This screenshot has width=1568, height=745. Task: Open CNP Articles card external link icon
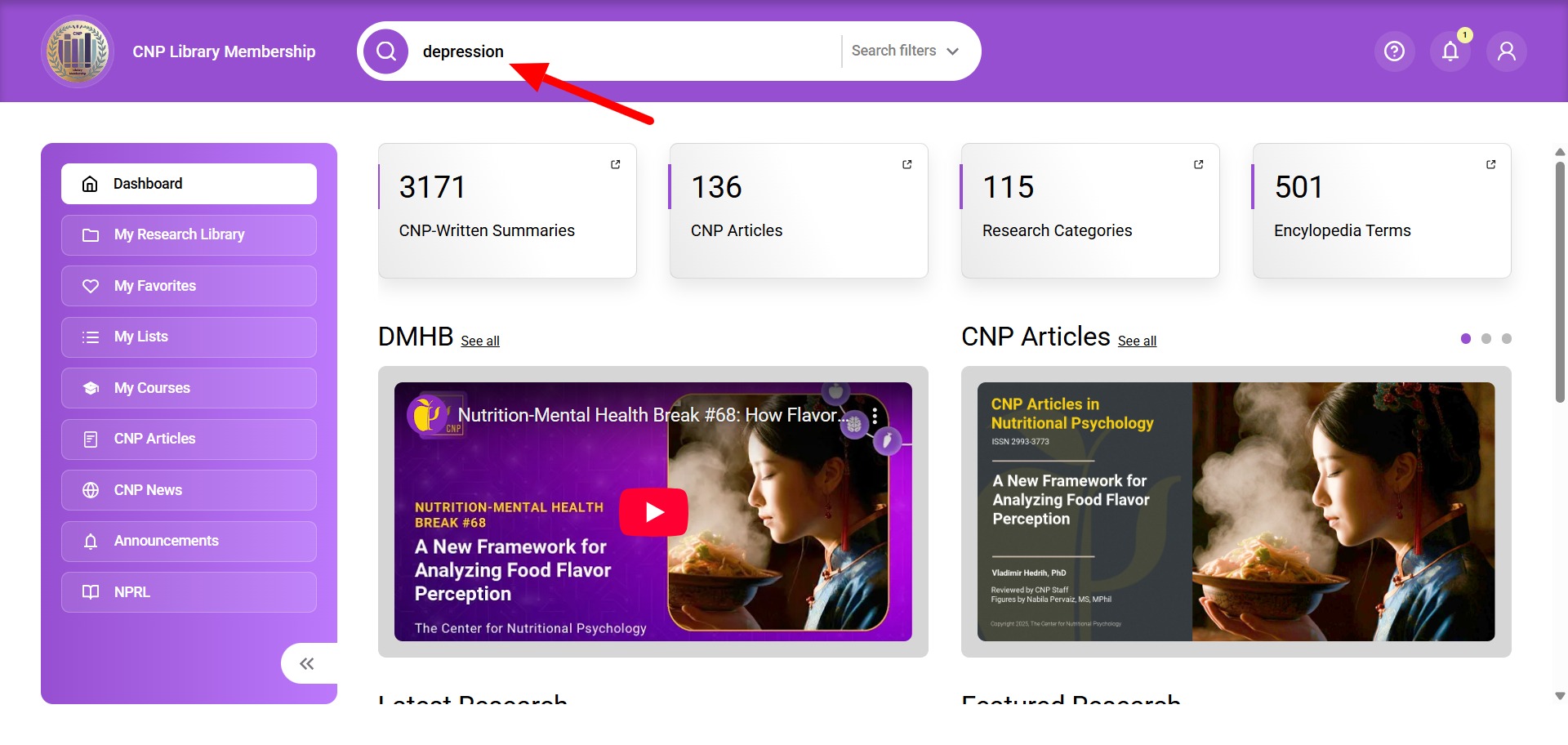point(907,164)
